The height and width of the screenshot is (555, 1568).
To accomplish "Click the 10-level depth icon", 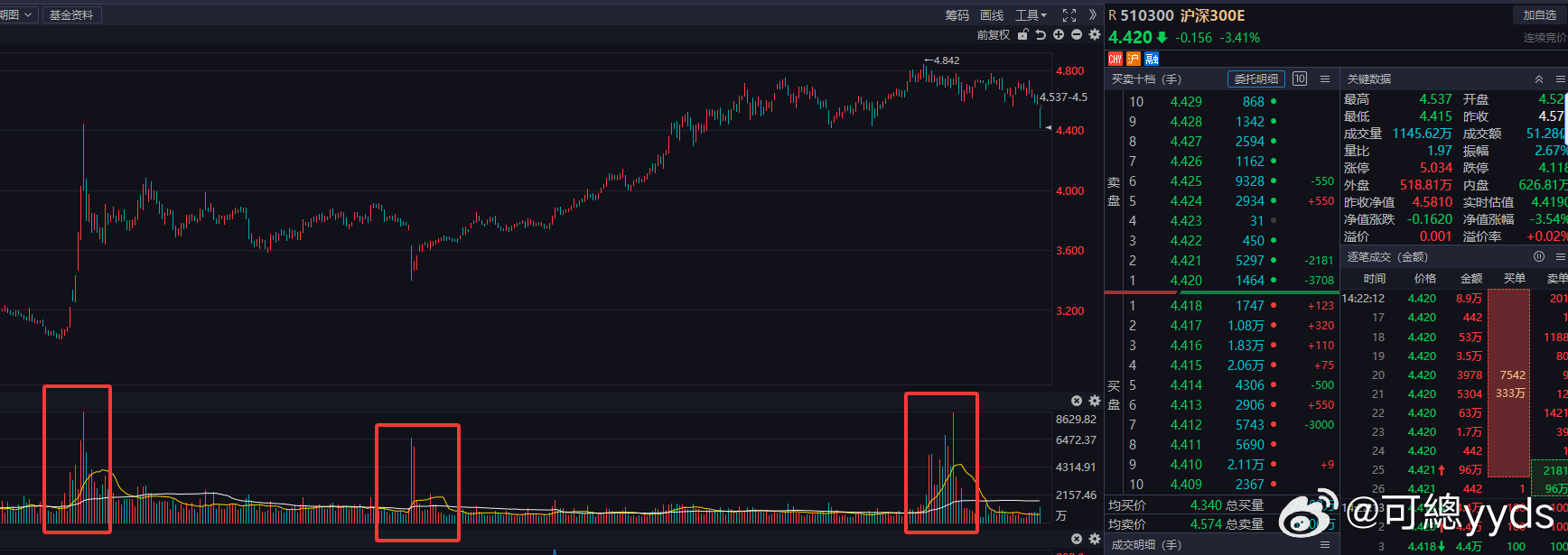I will point(1300,79).
